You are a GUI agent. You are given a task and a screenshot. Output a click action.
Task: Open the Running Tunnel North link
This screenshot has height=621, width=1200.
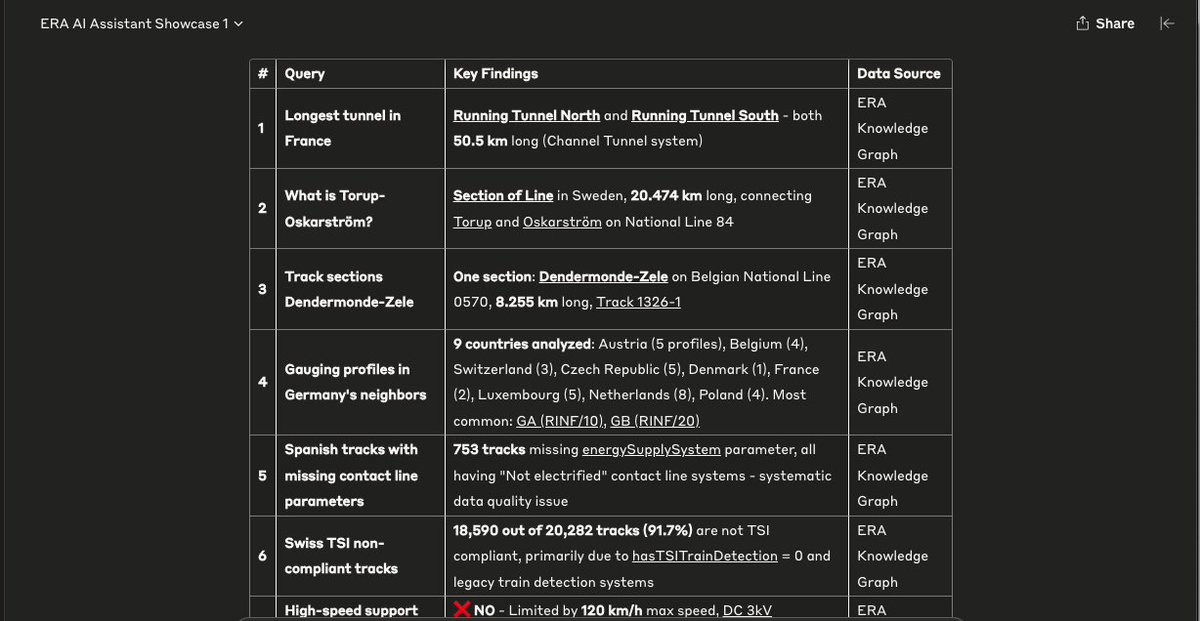[x=527, y=115]
